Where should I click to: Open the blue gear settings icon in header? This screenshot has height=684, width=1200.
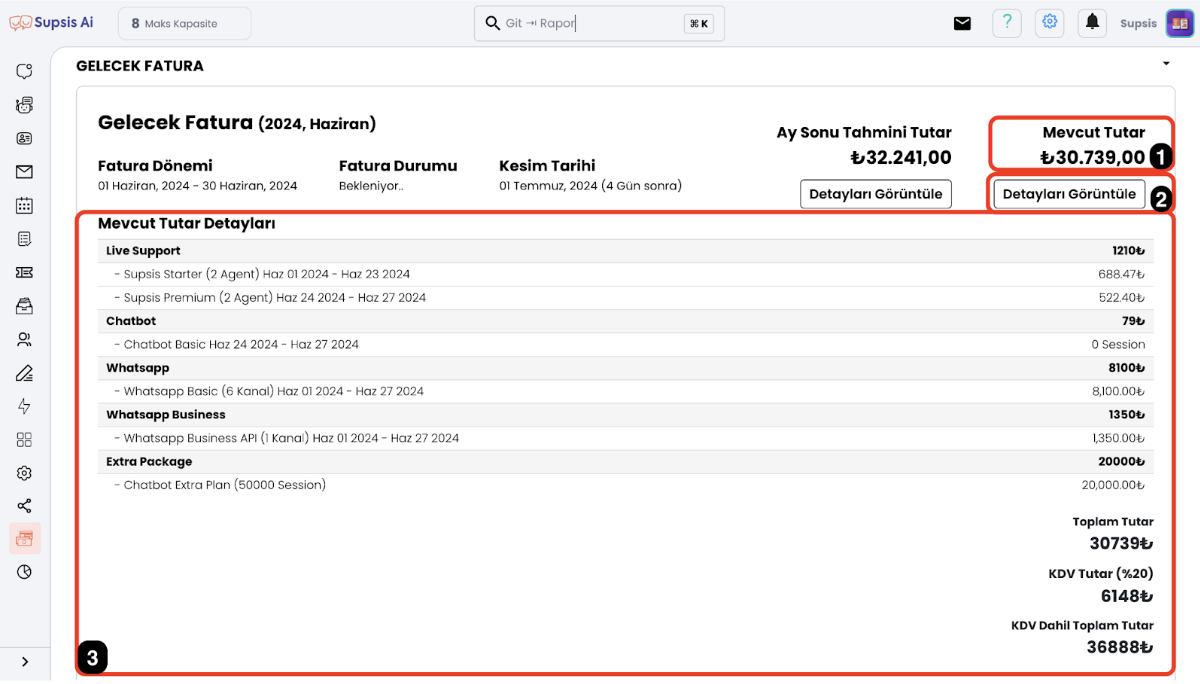pos(1049,23)
